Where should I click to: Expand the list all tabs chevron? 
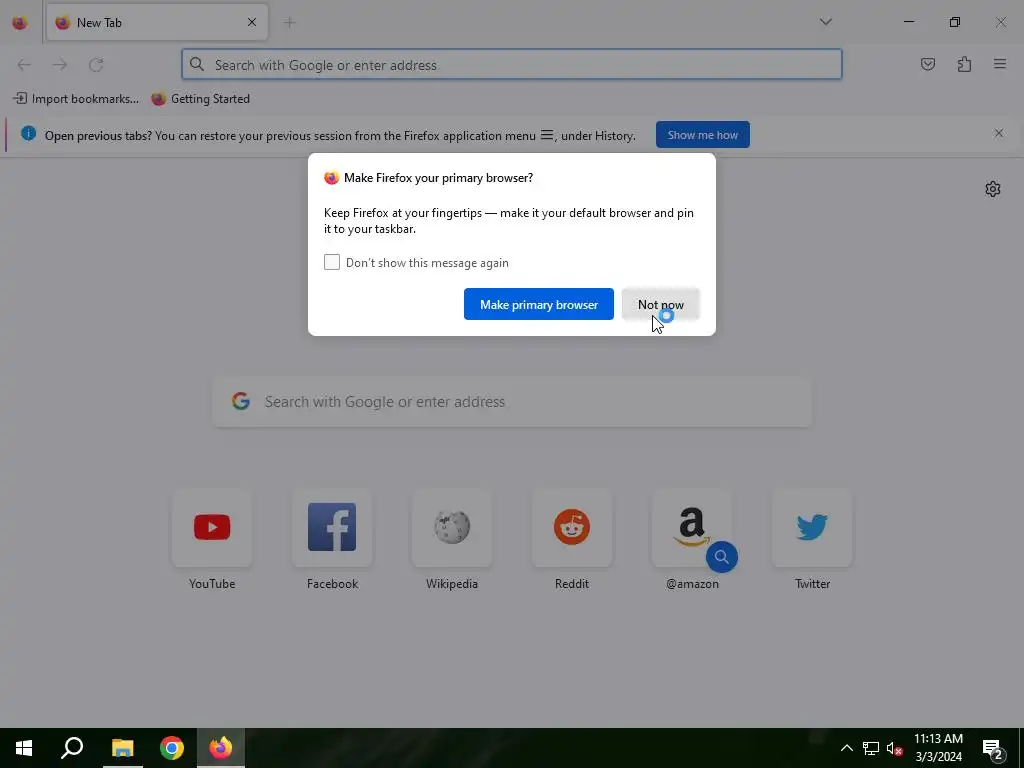click(x=825, y=22)
